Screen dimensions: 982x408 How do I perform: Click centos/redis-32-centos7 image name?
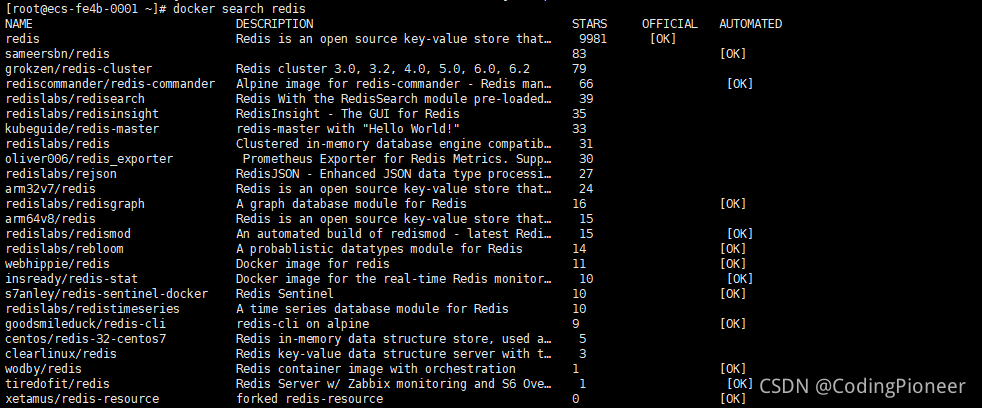85,339
